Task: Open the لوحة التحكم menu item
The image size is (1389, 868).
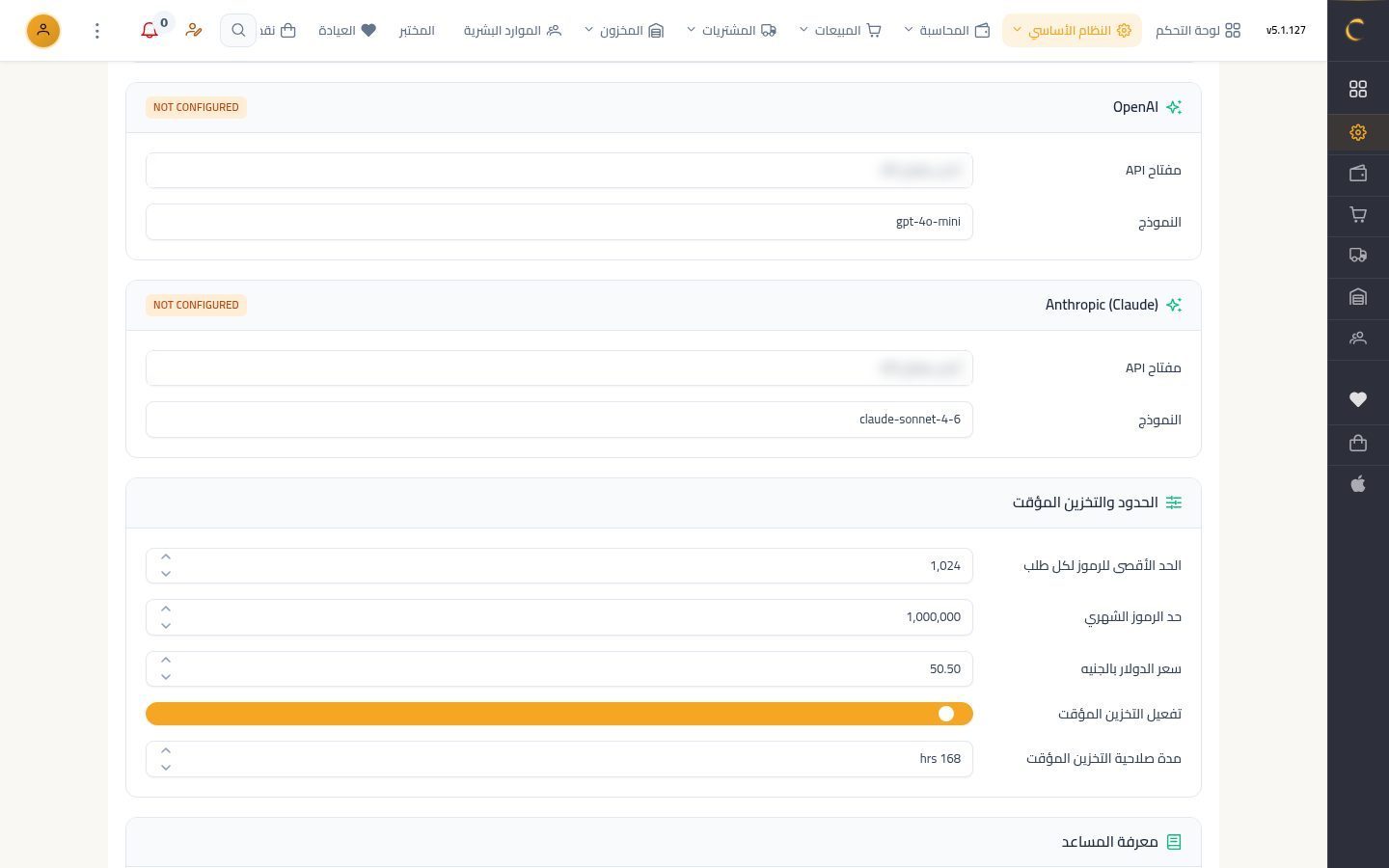Action: coord(1198,31)
